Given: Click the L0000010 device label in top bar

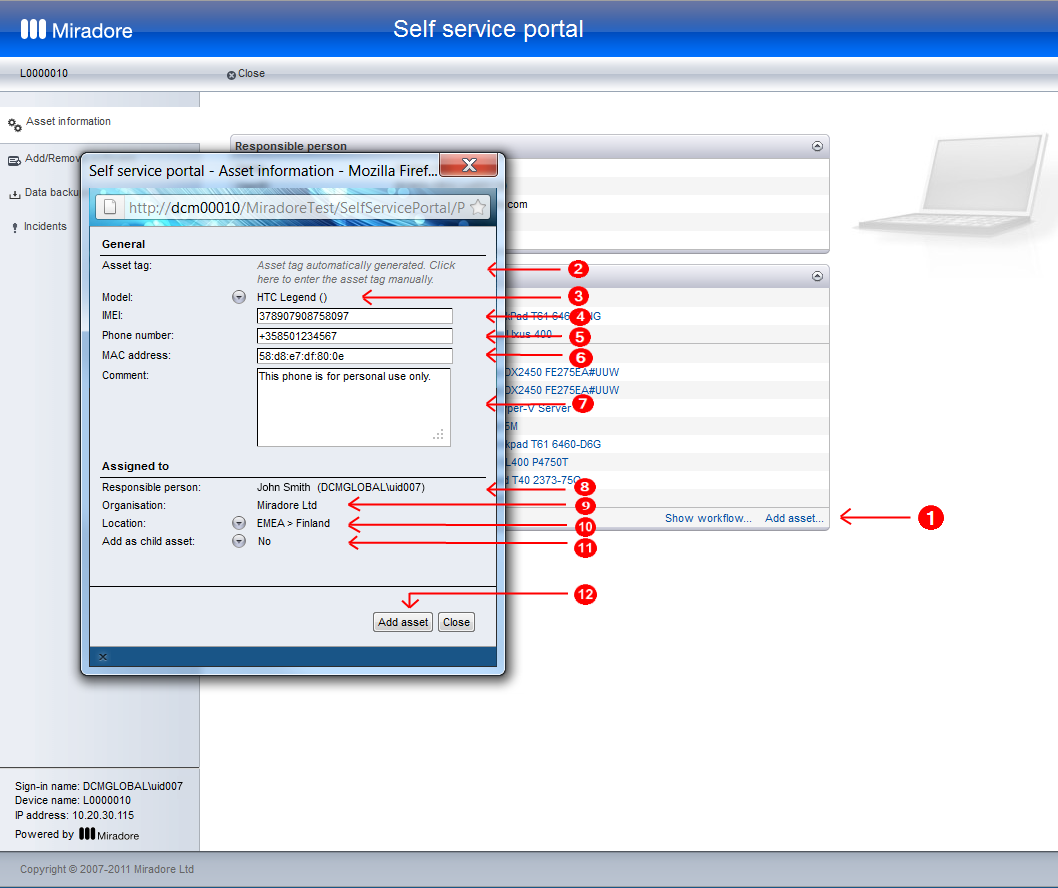Looking at the screenshot, I should point(44,74).
